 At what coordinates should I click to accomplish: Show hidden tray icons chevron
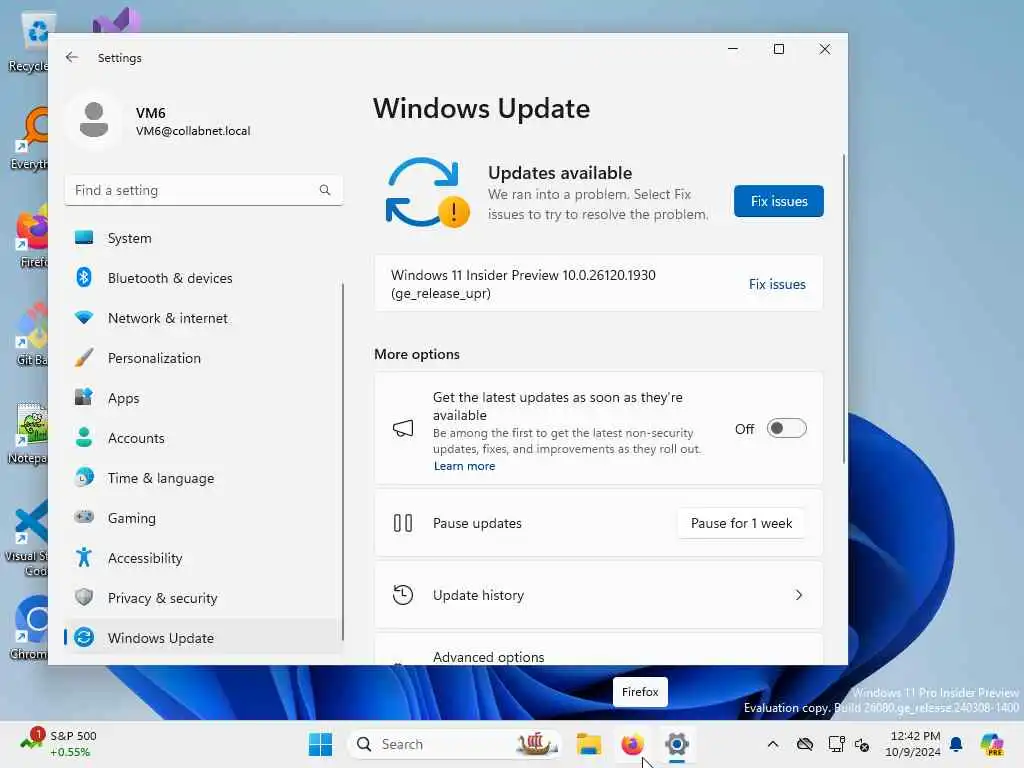773,744
